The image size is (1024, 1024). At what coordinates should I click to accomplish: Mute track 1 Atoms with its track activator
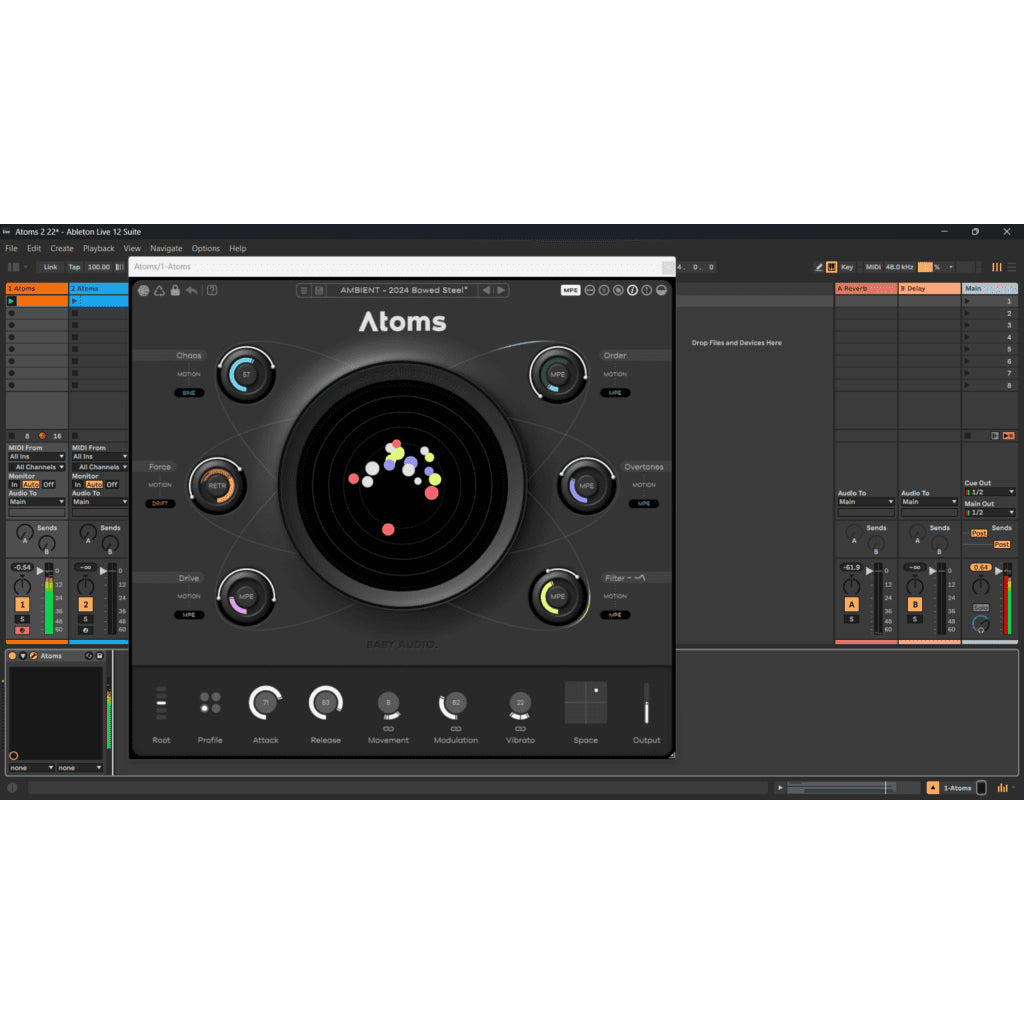[24, 605]
